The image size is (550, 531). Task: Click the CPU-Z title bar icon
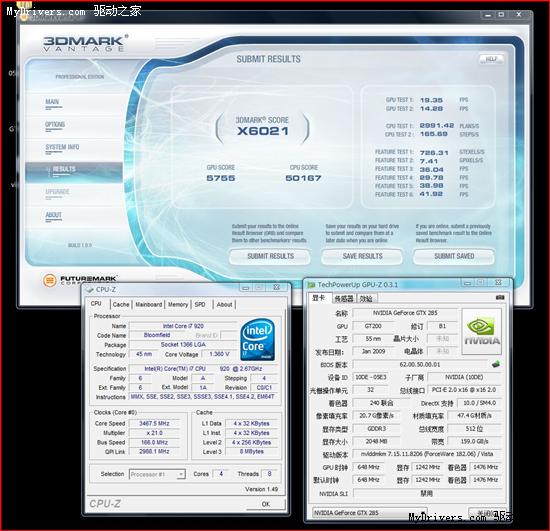[x=90, y=289]
